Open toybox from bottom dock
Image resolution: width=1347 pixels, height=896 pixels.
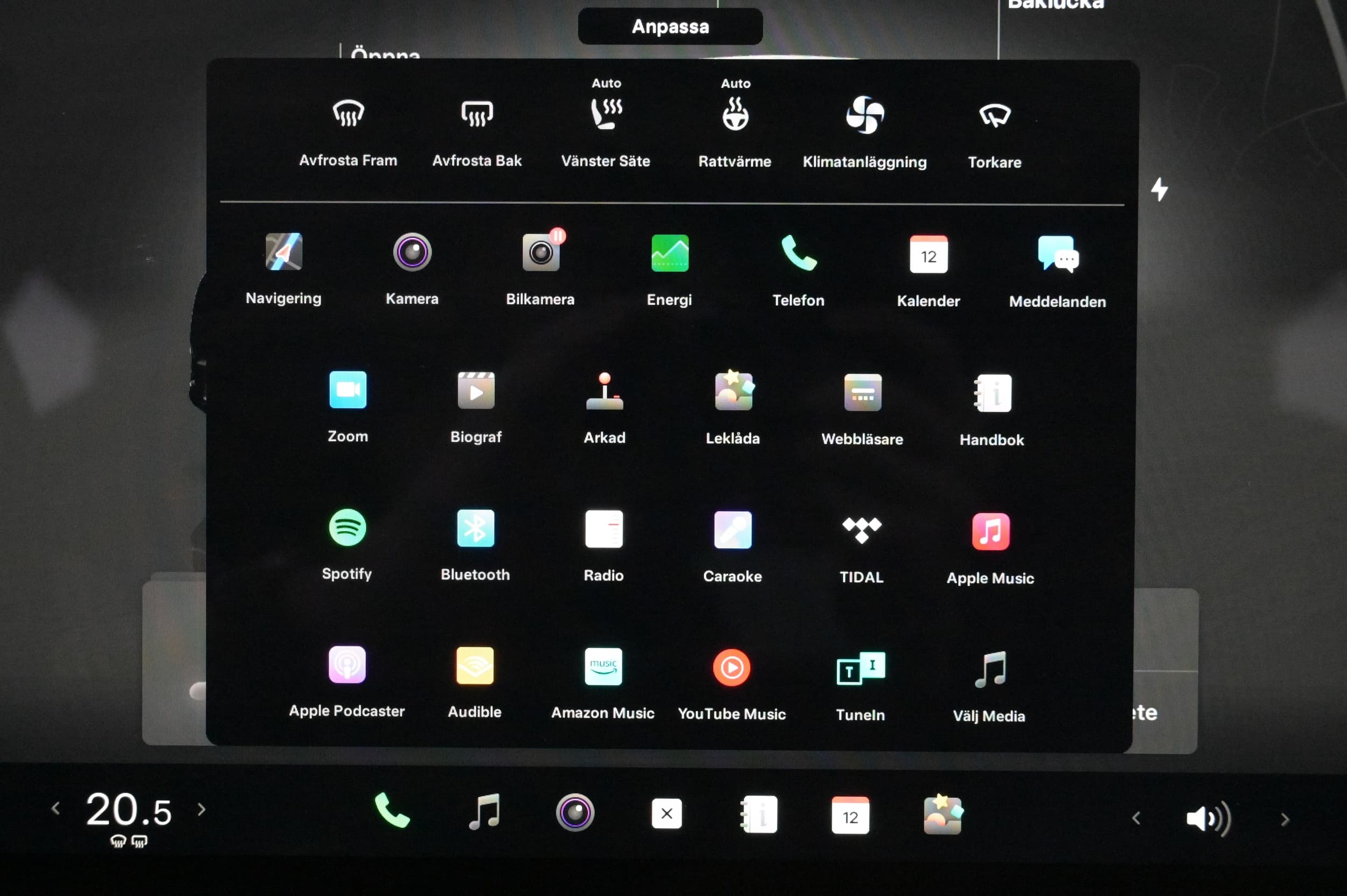pos(943,814)
